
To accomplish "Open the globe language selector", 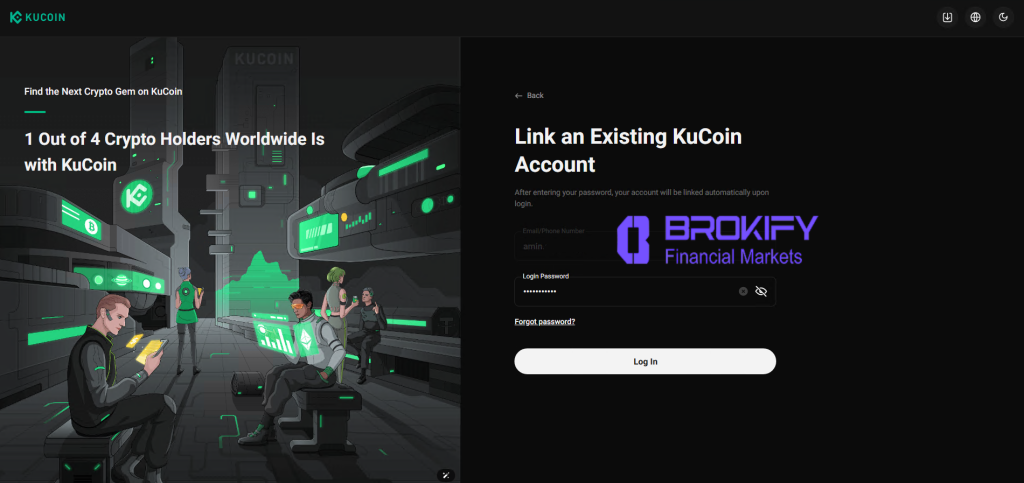I will coord(975,18).
